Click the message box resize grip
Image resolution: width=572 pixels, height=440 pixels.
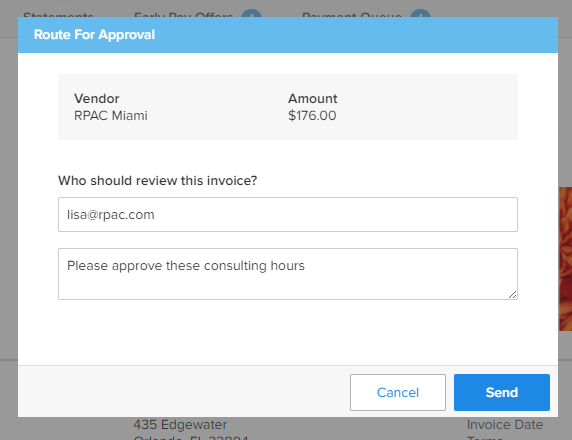[x=512, y=295]
